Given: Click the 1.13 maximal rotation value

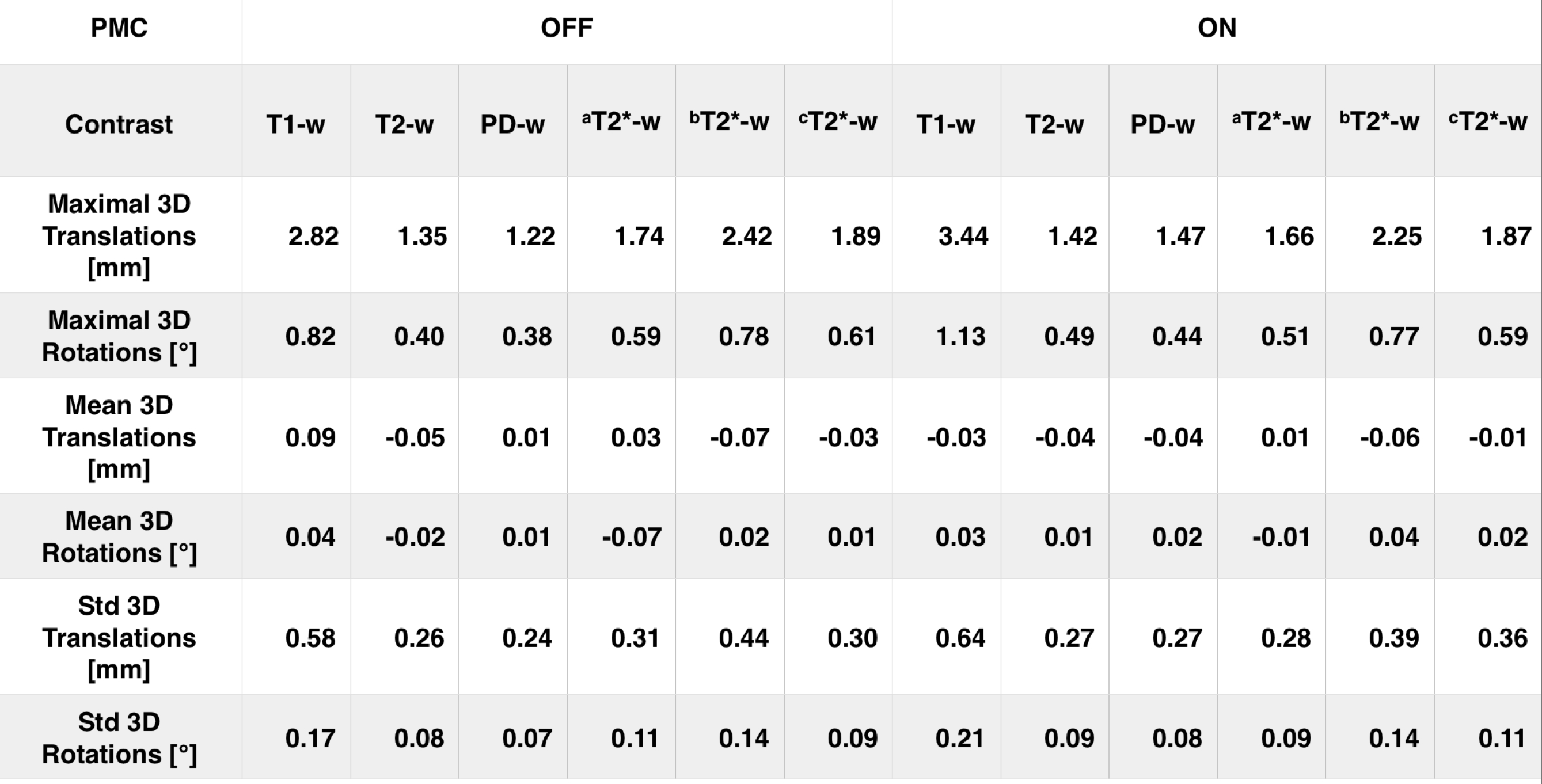Looking at the screenshot, I should (960, 336).
